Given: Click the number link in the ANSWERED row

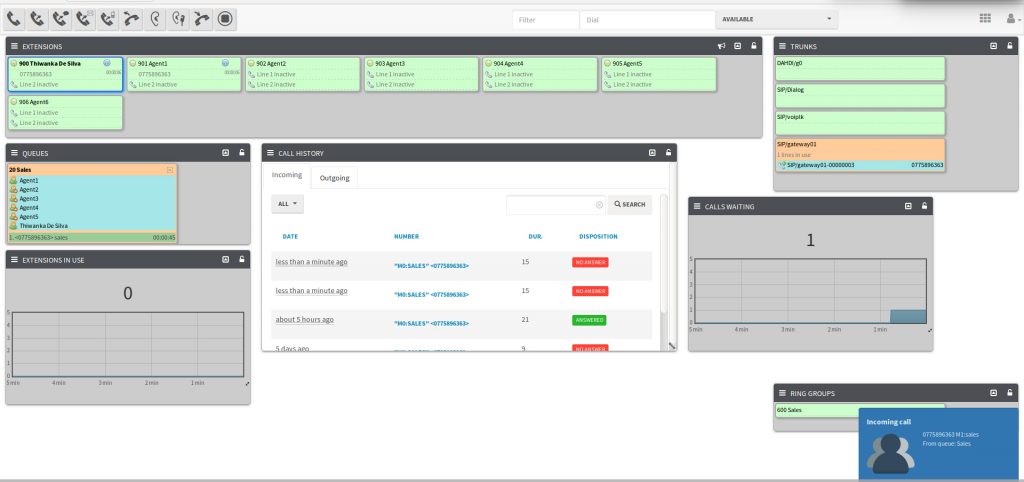Looking at the screenshot, I should pos(431,323).
